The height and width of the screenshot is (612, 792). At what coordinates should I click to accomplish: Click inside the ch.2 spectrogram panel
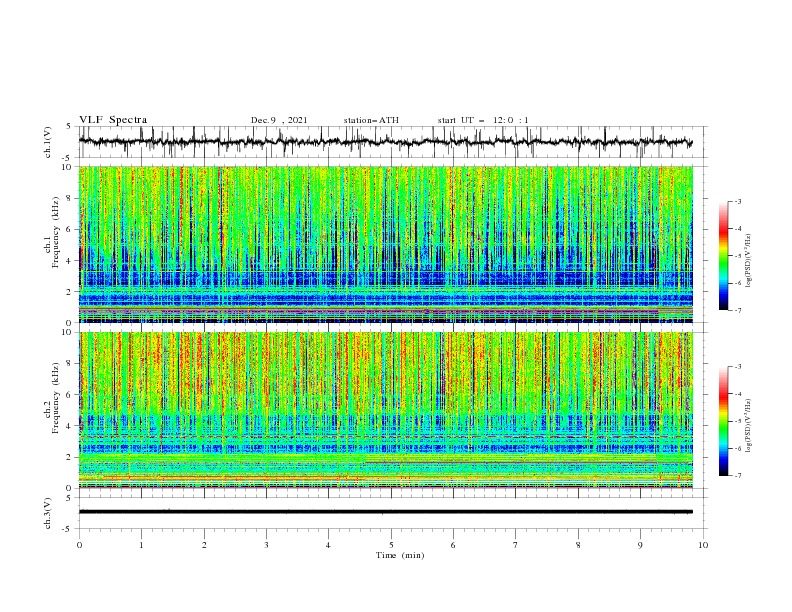click(x=386, y=410)
